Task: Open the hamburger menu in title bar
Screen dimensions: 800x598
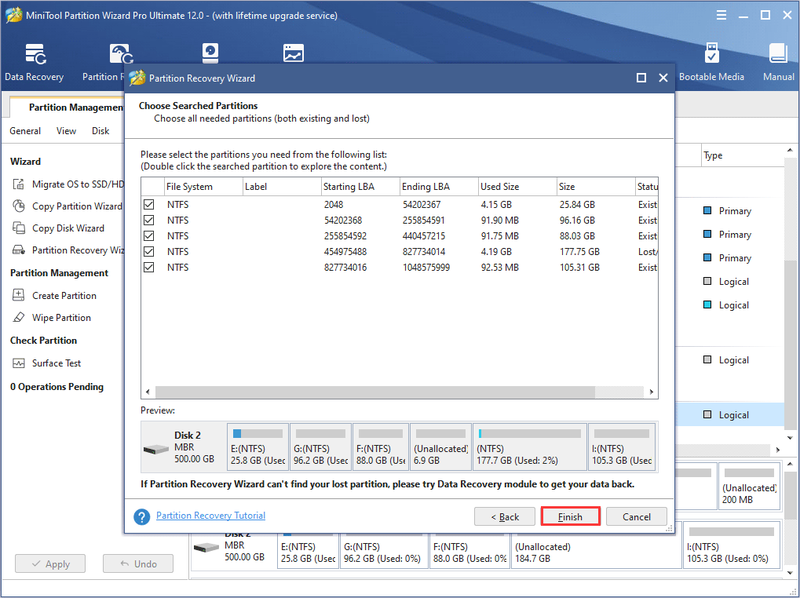Action: pyautogui.click(x=721, y=15)
